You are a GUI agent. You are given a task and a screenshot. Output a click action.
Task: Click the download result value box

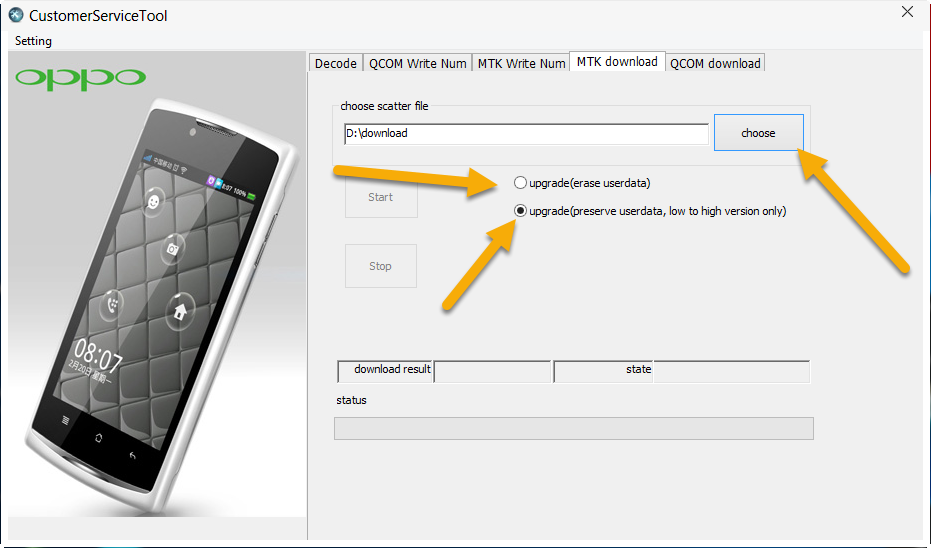[492, 371]
